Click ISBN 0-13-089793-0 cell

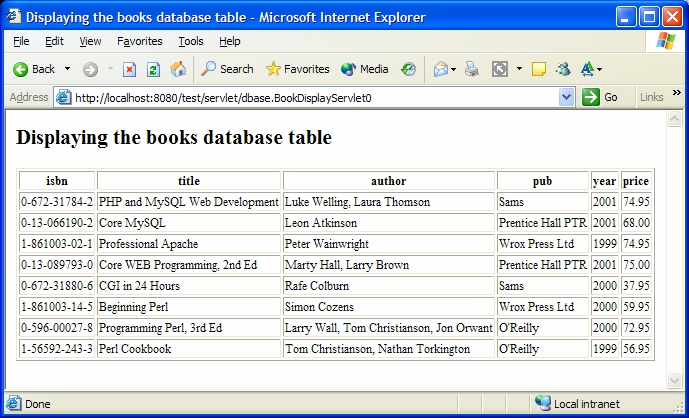(57, 265)
